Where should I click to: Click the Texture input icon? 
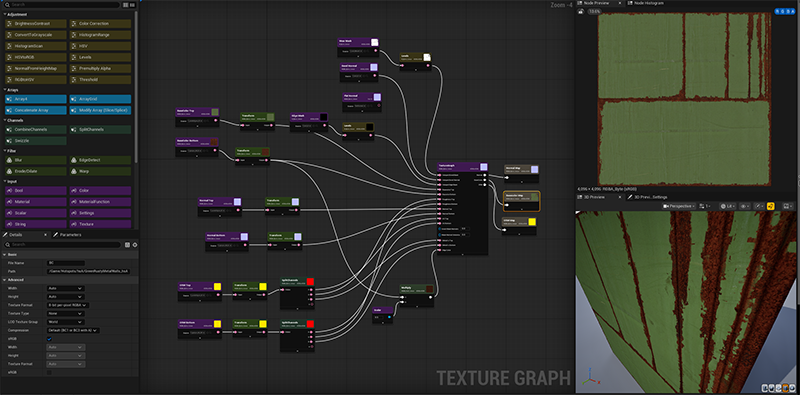[x=74, y=224]
